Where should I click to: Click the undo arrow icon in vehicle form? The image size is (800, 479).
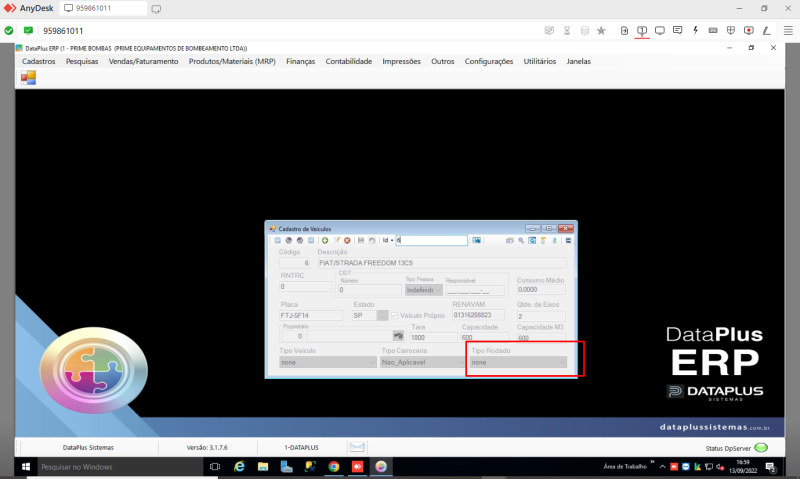click(x=372, y=240)
